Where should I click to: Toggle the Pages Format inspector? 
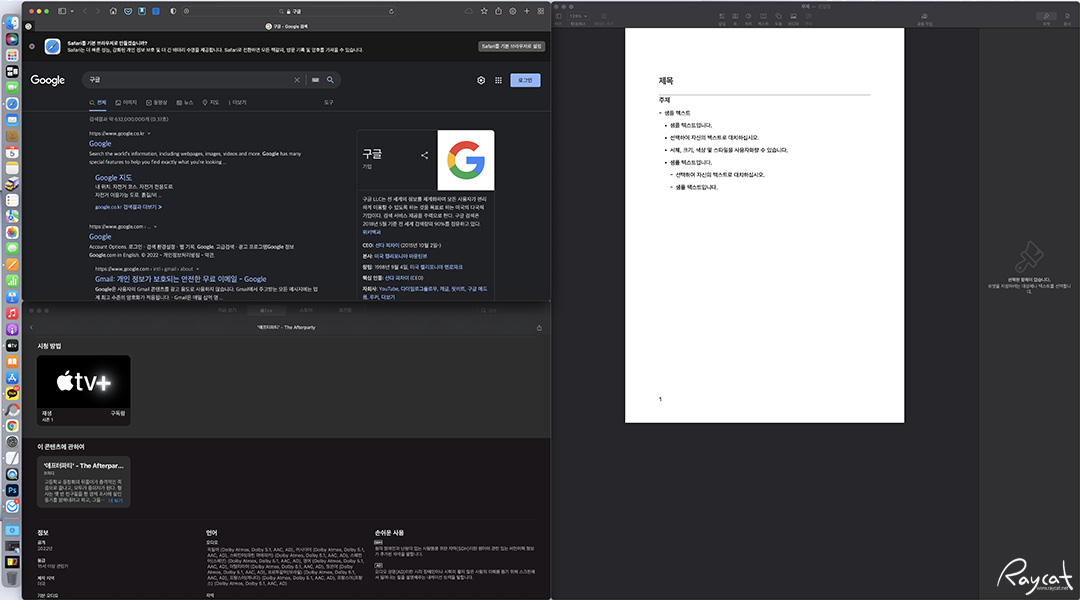tap(1046, 16)
